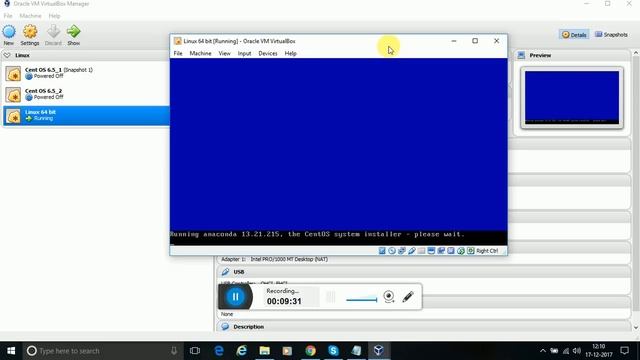Open Task View on the taskbar
Image resolution: width=640 pixels, height=360 pixels.
[x=195, y=351]
